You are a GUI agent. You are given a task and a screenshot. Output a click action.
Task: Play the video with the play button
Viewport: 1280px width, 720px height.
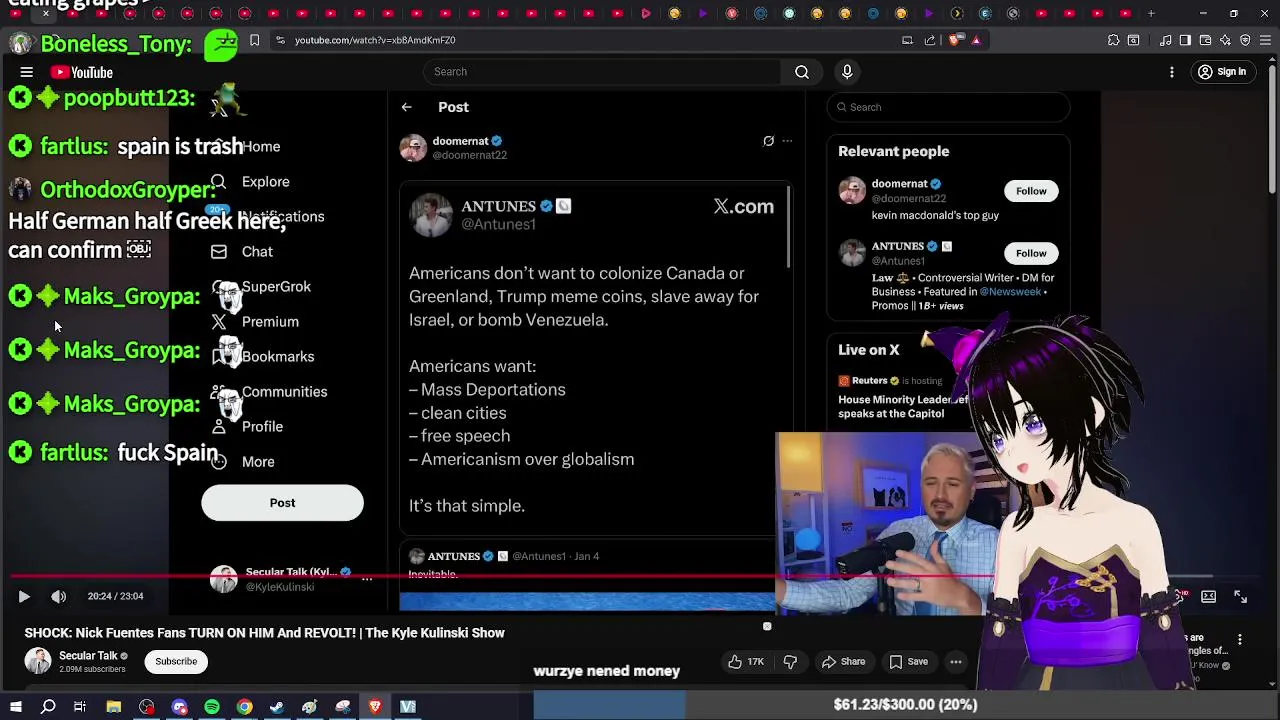(x=24, y=596)
